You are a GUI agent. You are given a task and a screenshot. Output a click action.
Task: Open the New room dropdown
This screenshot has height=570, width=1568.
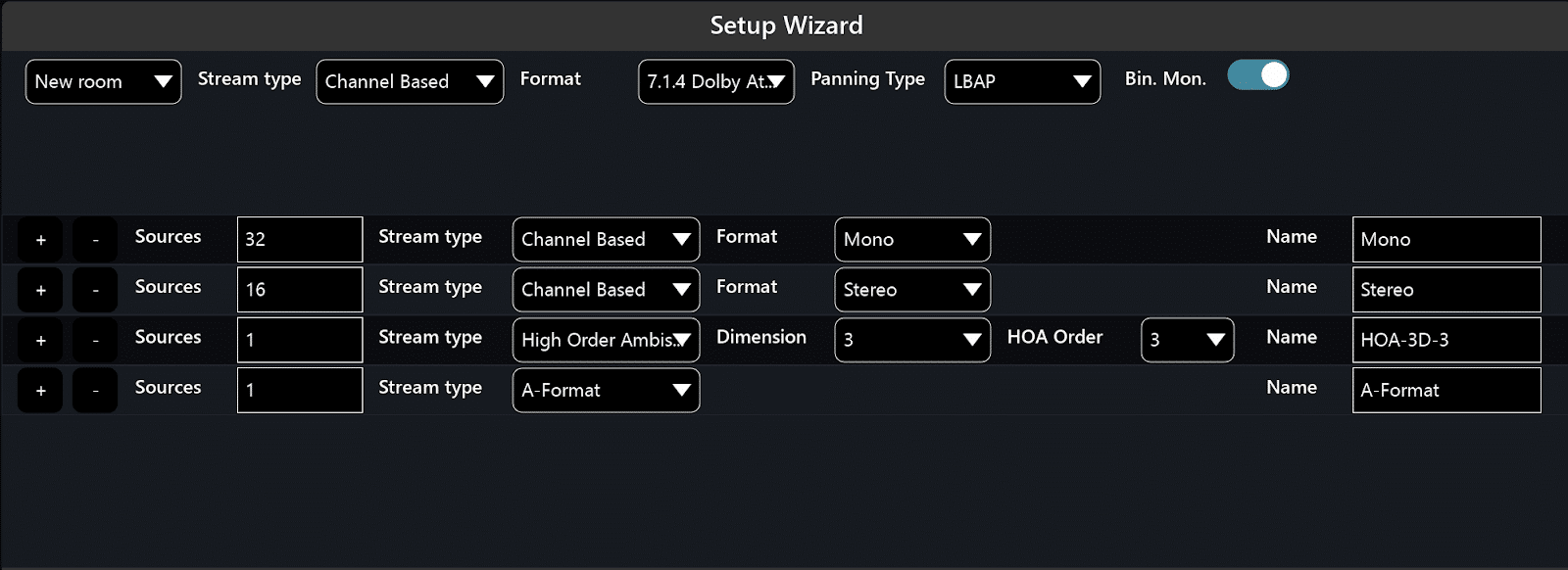[102, 81]
